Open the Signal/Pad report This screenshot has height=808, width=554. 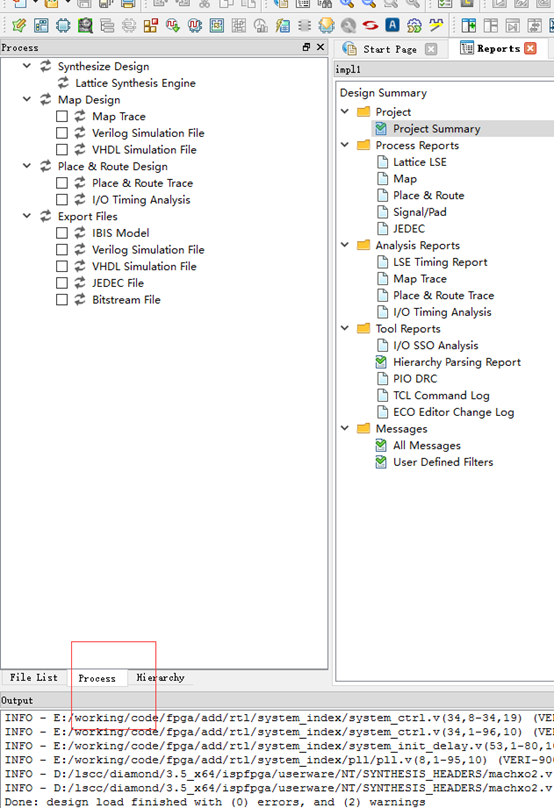point(419,212)
